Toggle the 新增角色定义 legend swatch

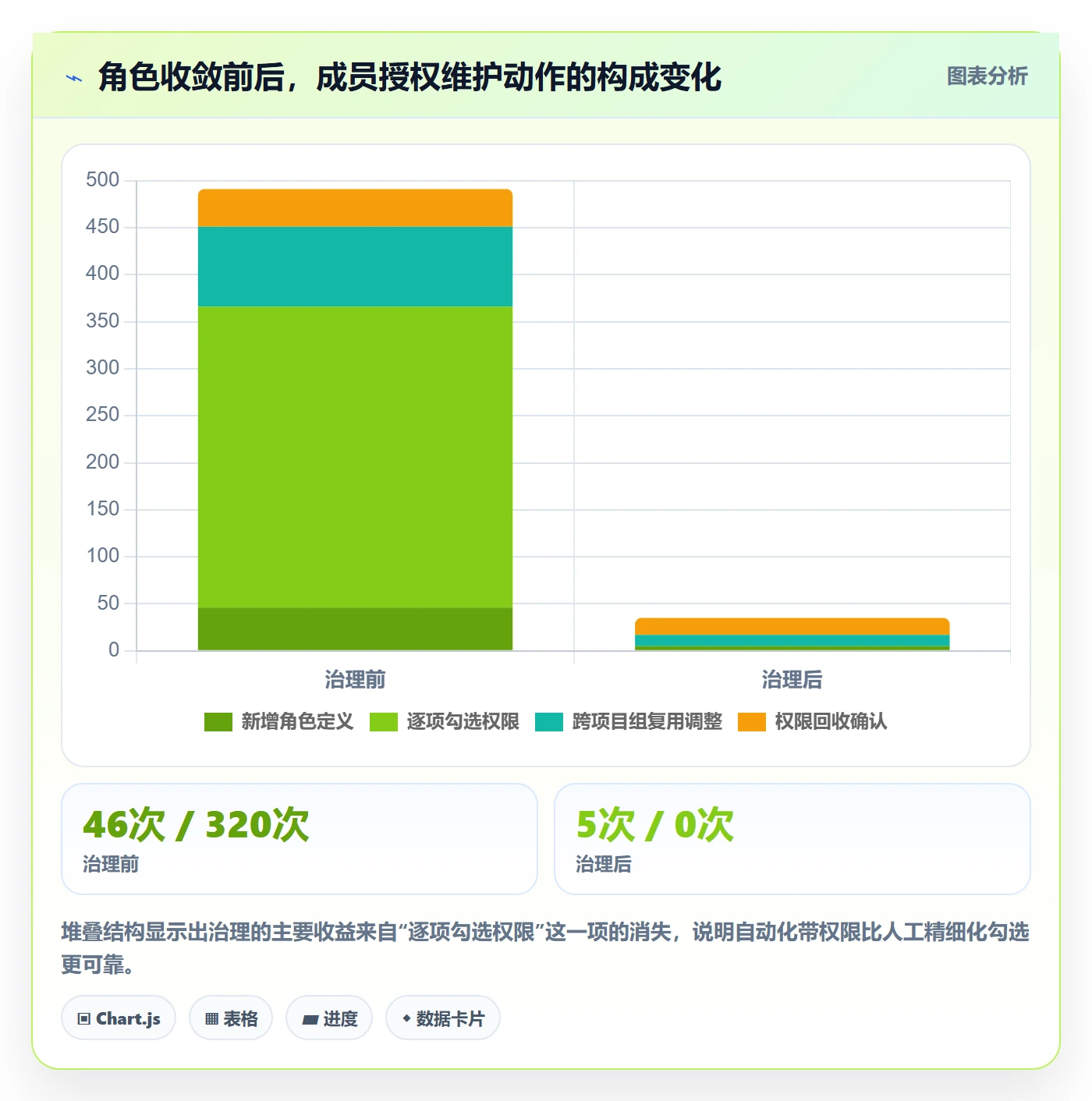click(218, 722)
